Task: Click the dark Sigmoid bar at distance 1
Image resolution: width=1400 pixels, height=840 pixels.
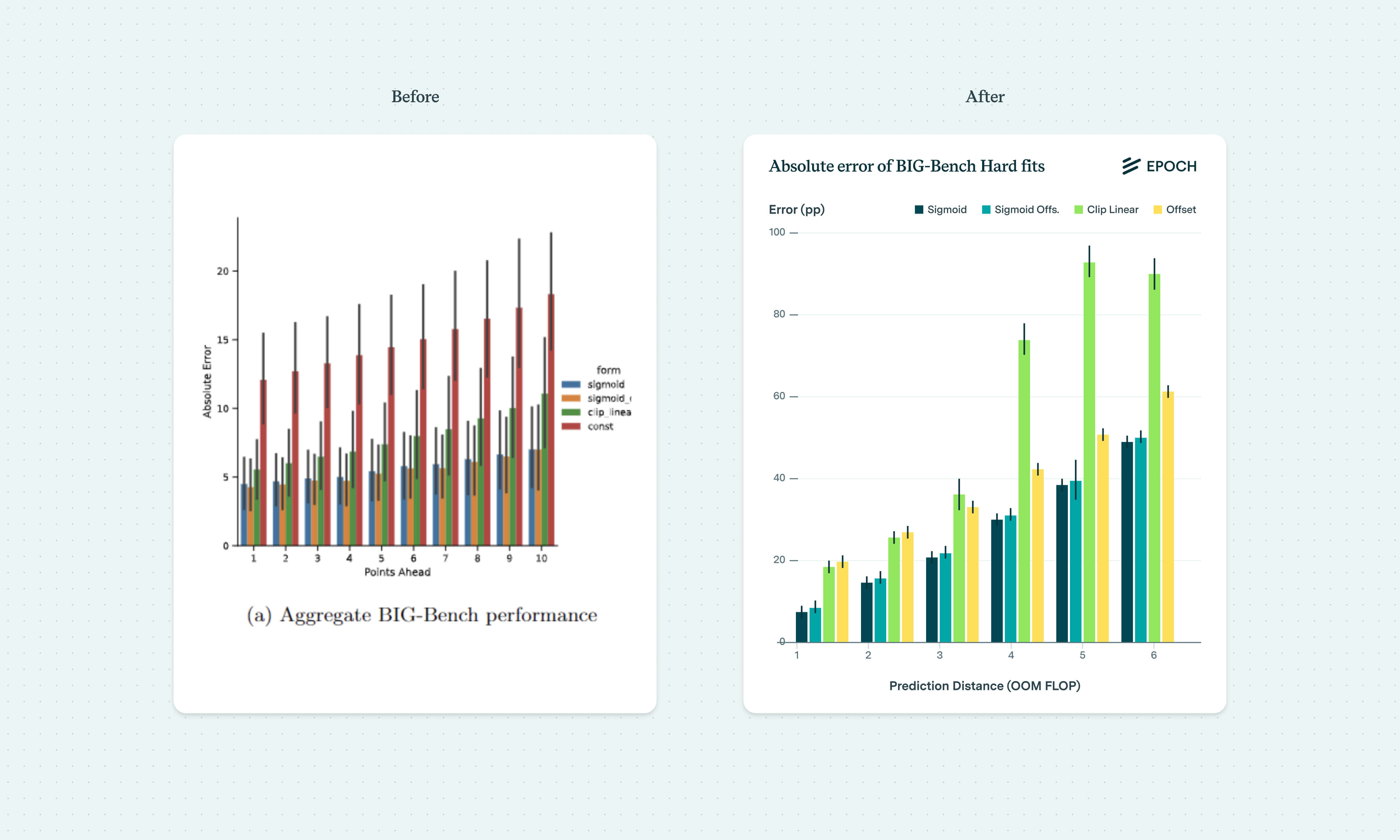Action: click(x=801, y=627)
